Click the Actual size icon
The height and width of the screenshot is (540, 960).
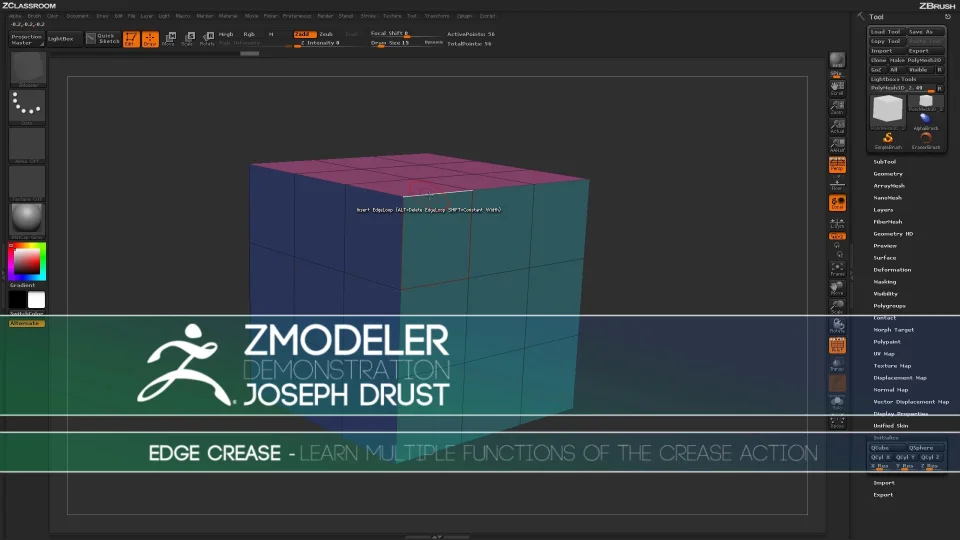click(x=837, y=126)
